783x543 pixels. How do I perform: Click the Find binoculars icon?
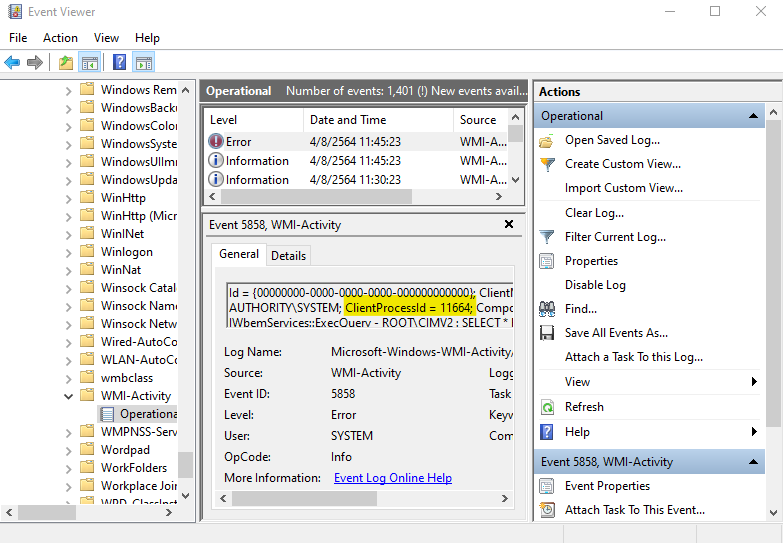(547, 309)
